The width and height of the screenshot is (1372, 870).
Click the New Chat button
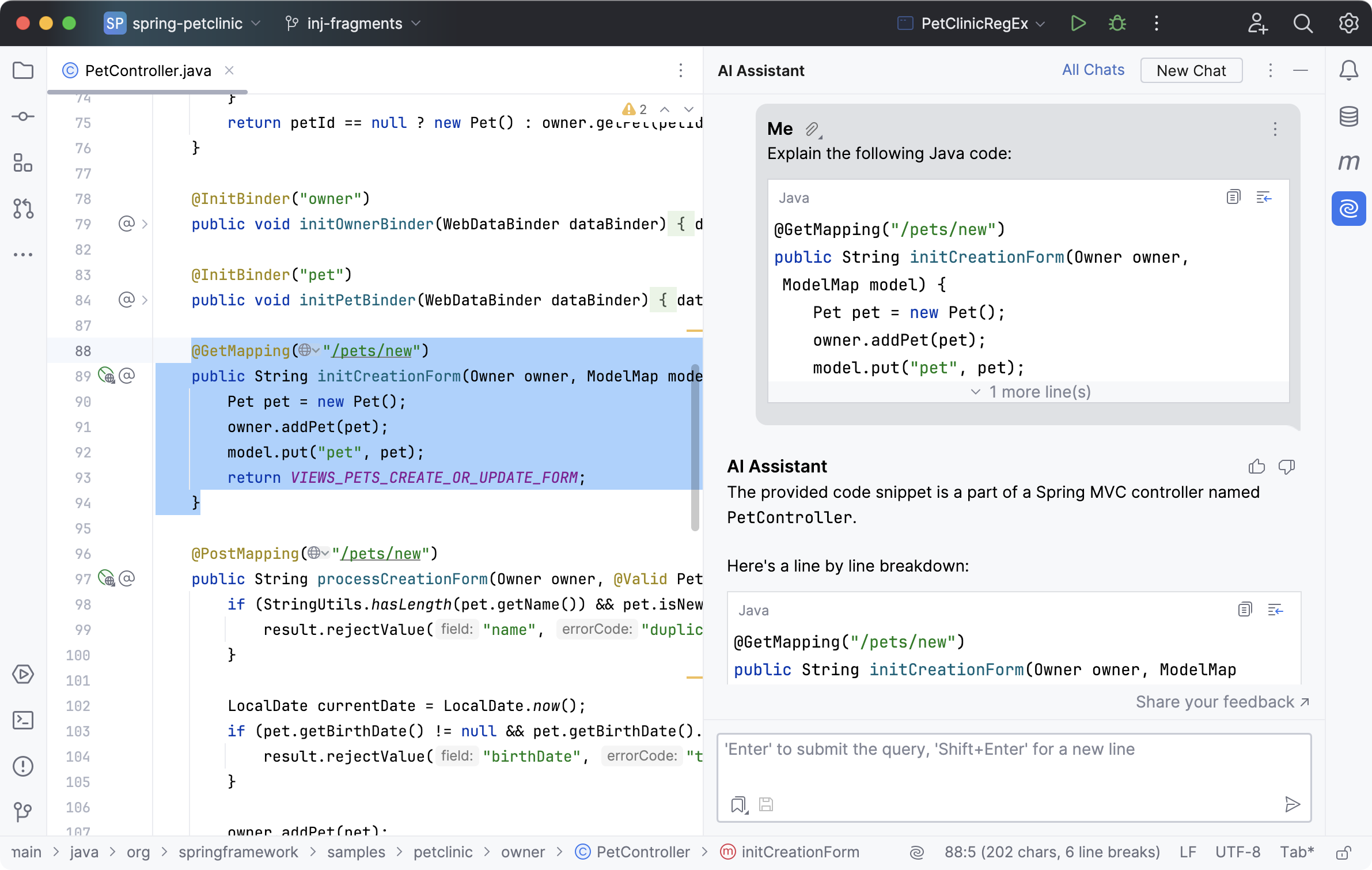pos(1191,70)
